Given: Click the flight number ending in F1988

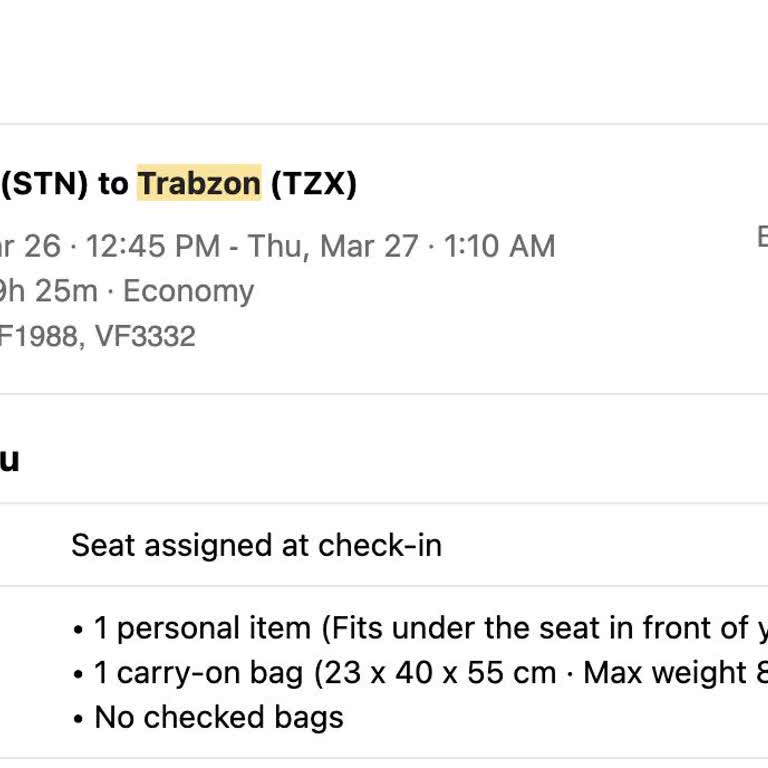Looking at the screenshot, I should [x=38, y=336].
